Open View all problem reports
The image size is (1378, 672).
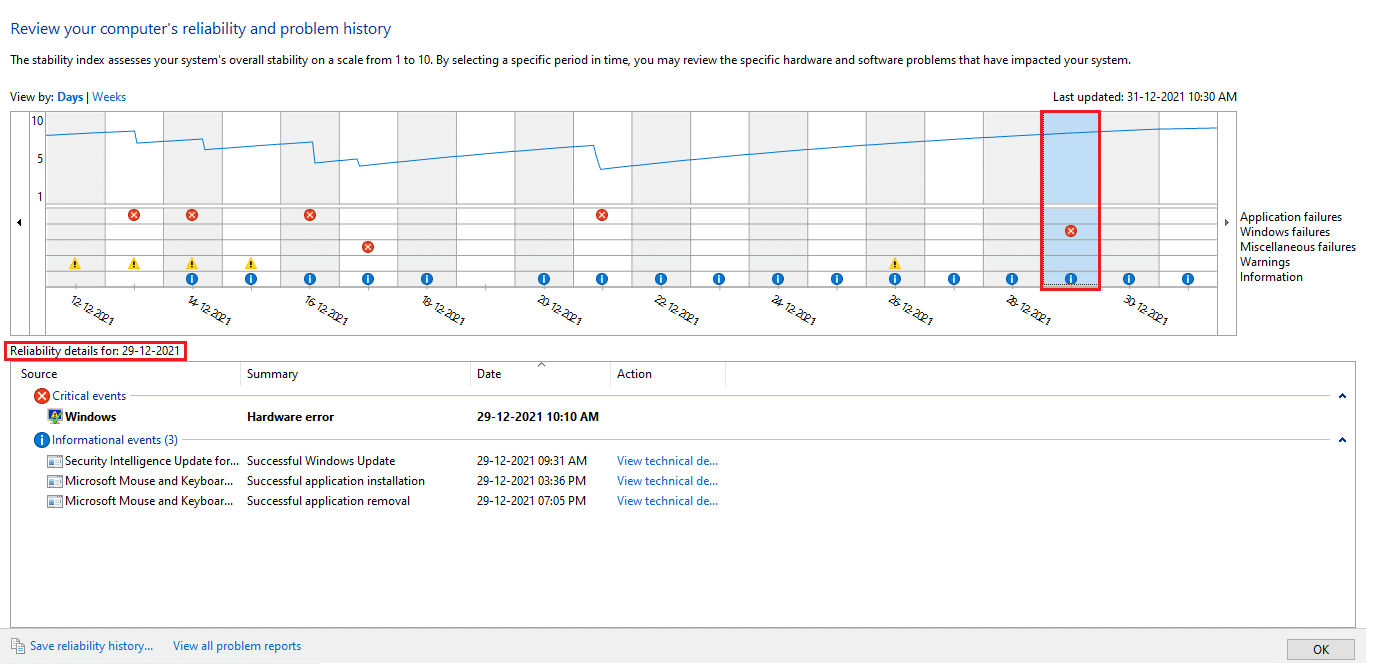point(237,646)
